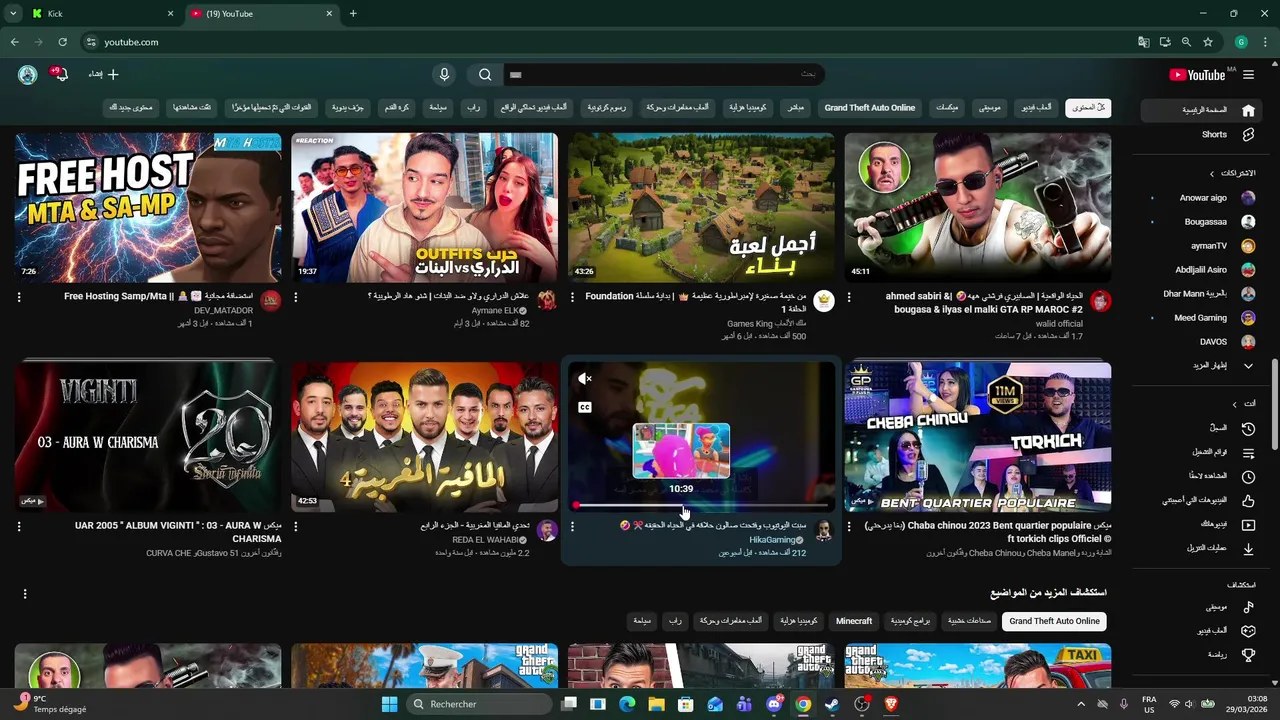Viewport: 1280px width, 720px height.
Task: Reload the page with the browser refresh button
Action: 62,42
